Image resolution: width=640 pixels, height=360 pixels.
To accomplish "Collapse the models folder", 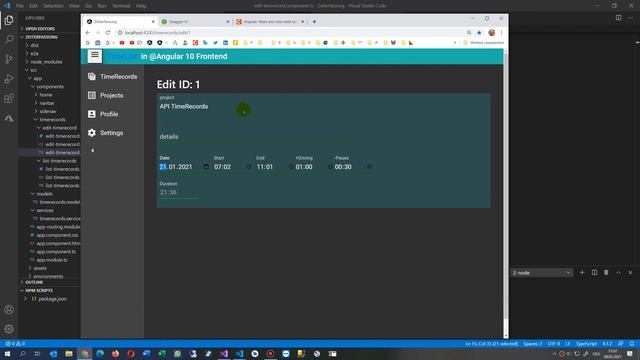I will click(x=44, y=194).
